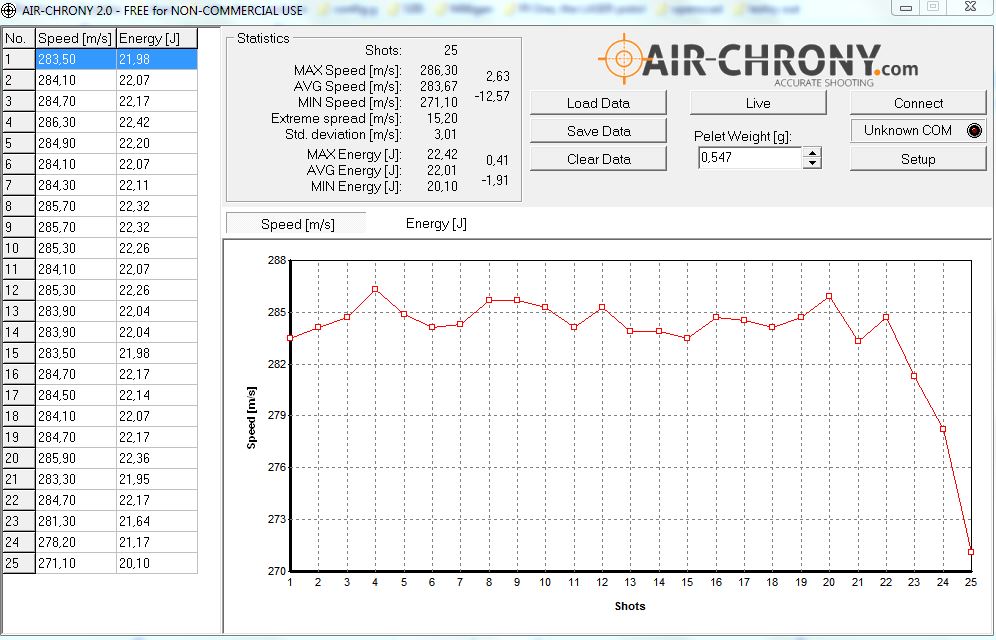Open the Setup dialog
The image size is (996, 640).
[918, 159]
